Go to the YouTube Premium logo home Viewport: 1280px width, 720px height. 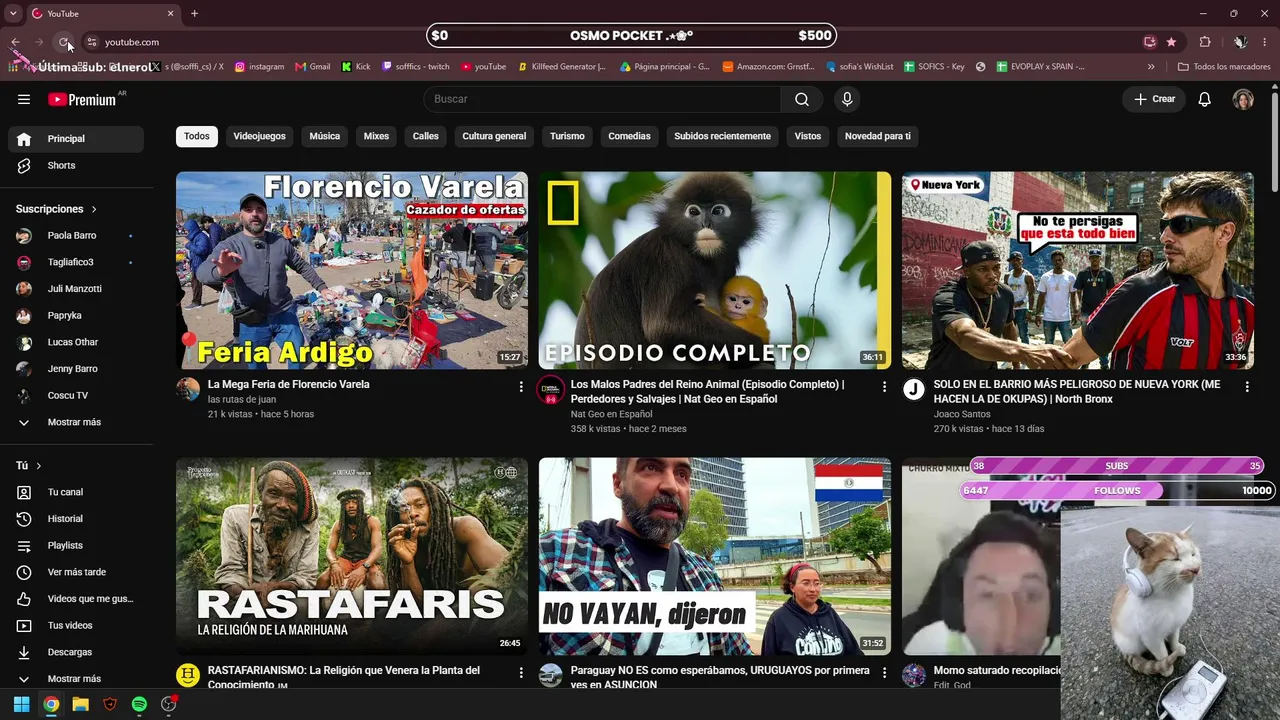click(82, 99)
